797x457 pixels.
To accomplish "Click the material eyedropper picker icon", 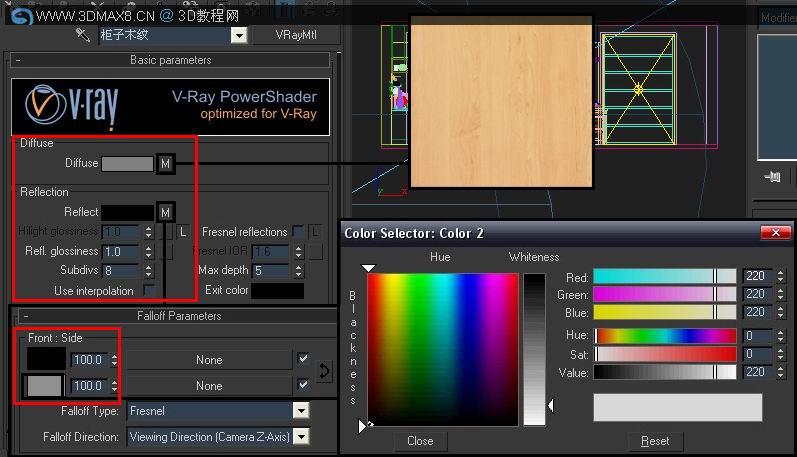I will [x=82, y=35].
